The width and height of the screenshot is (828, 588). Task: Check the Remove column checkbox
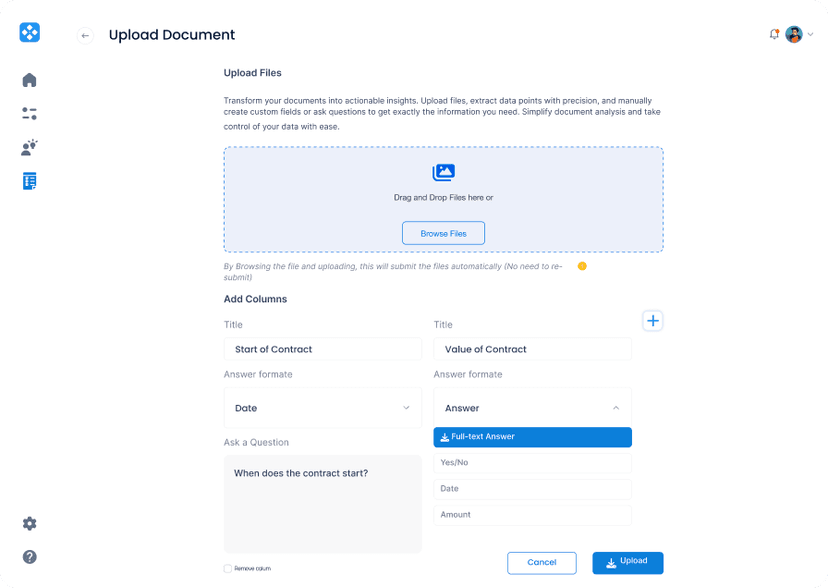228,568
